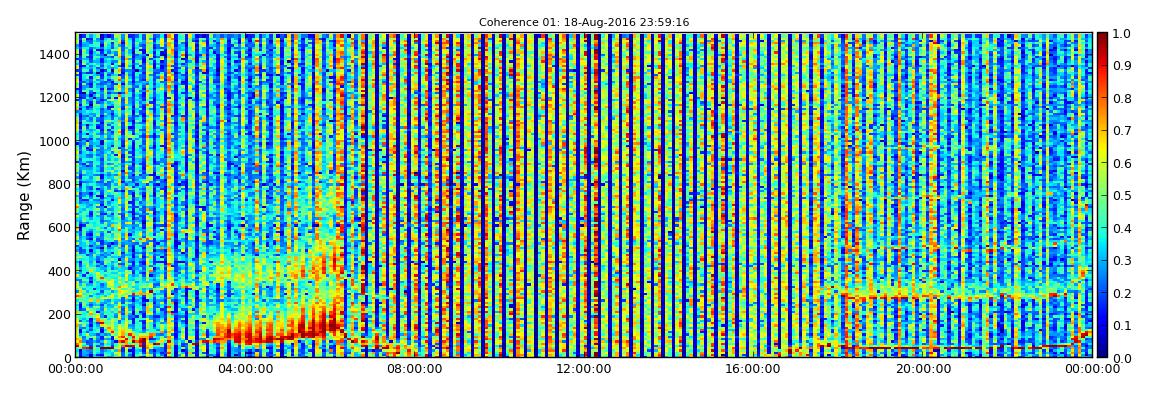This screenshot has width=1150, height=407.
Task: Click the 0.9 colorbar label
Action: (1121, 66)
